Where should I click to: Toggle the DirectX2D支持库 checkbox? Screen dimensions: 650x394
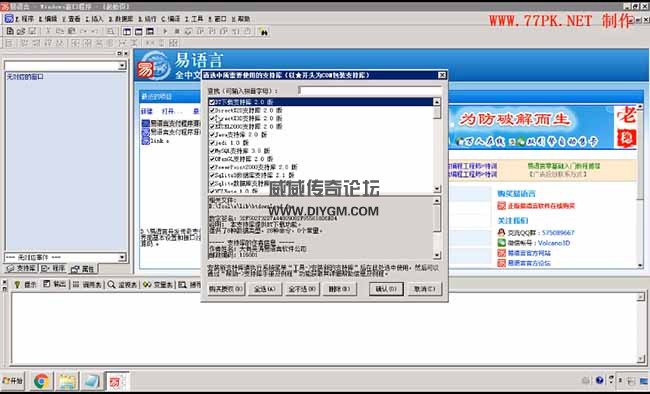click(x=212, y=110)
